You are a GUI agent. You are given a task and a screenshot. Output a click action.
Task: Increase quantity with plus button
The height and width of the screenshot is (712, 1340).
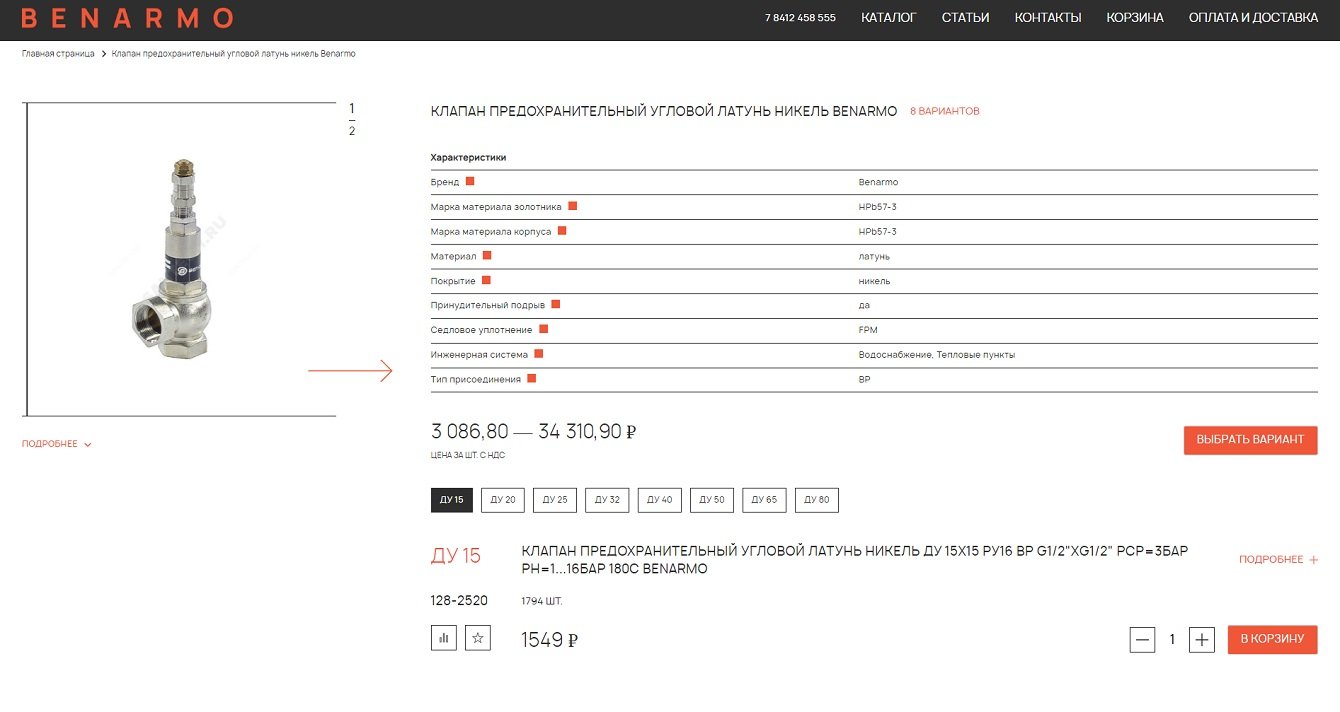pos(1201,639)
